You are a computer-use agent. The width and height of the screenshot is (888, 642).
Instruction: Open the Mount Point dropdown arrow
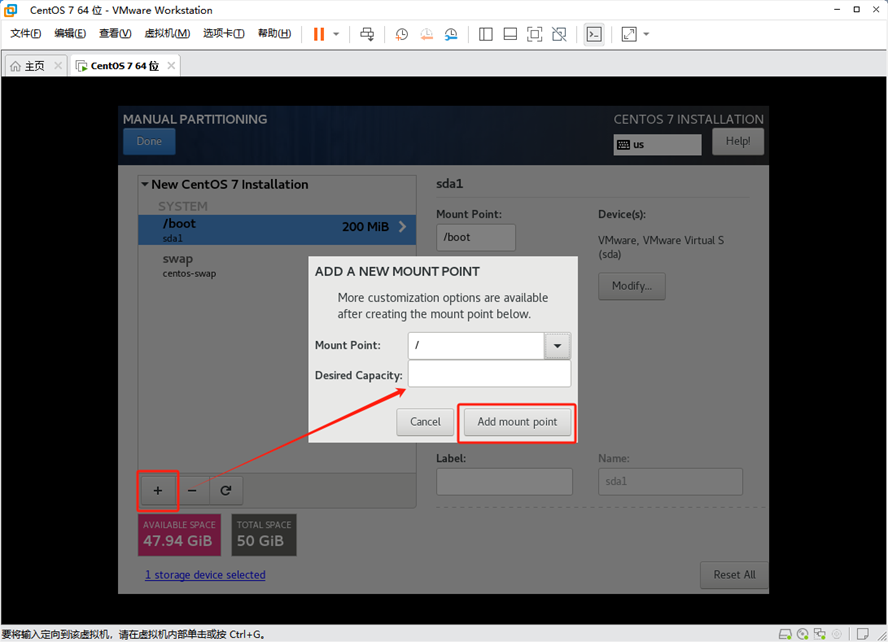coord(557,345)
